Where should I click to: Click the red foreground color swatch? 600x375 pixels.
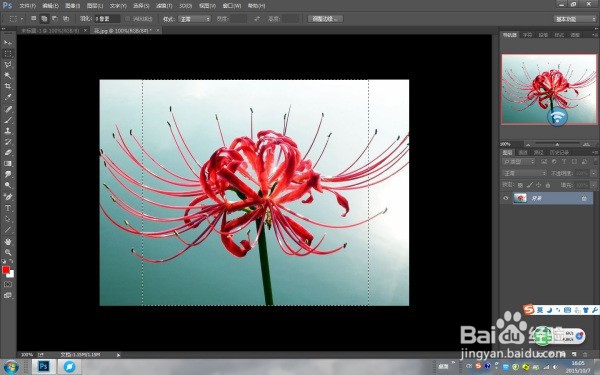[x=5, y=270]
